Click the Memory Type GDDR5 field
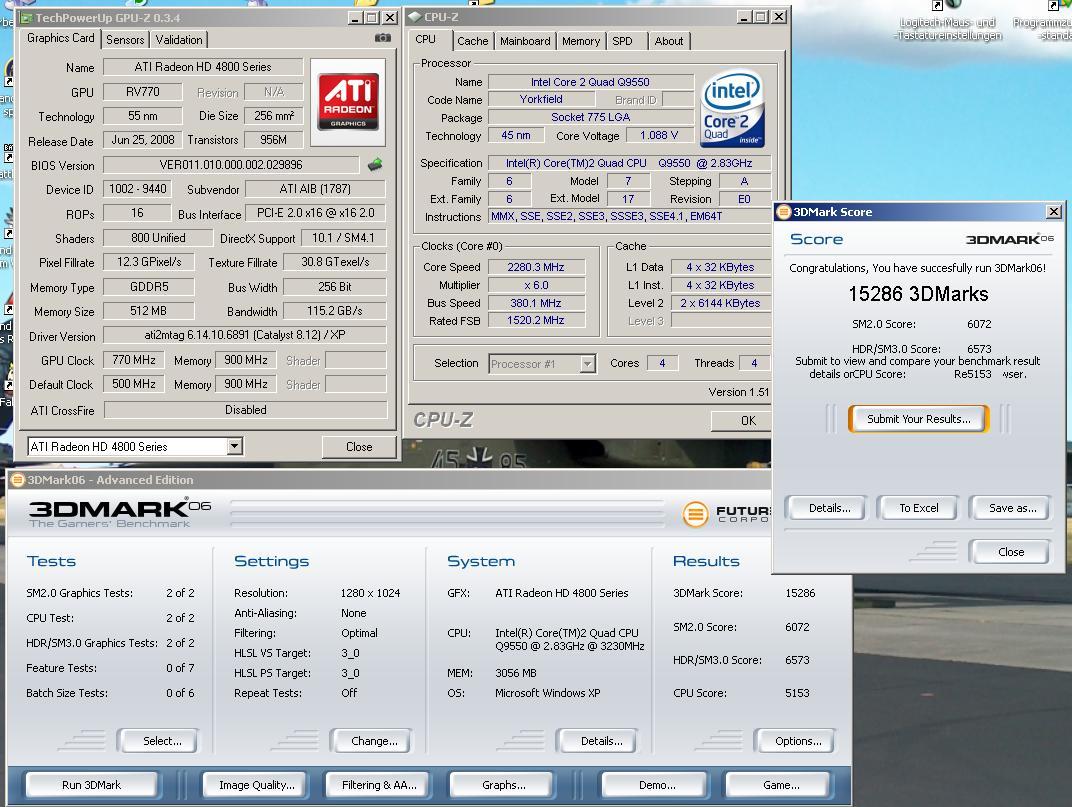 149,287
